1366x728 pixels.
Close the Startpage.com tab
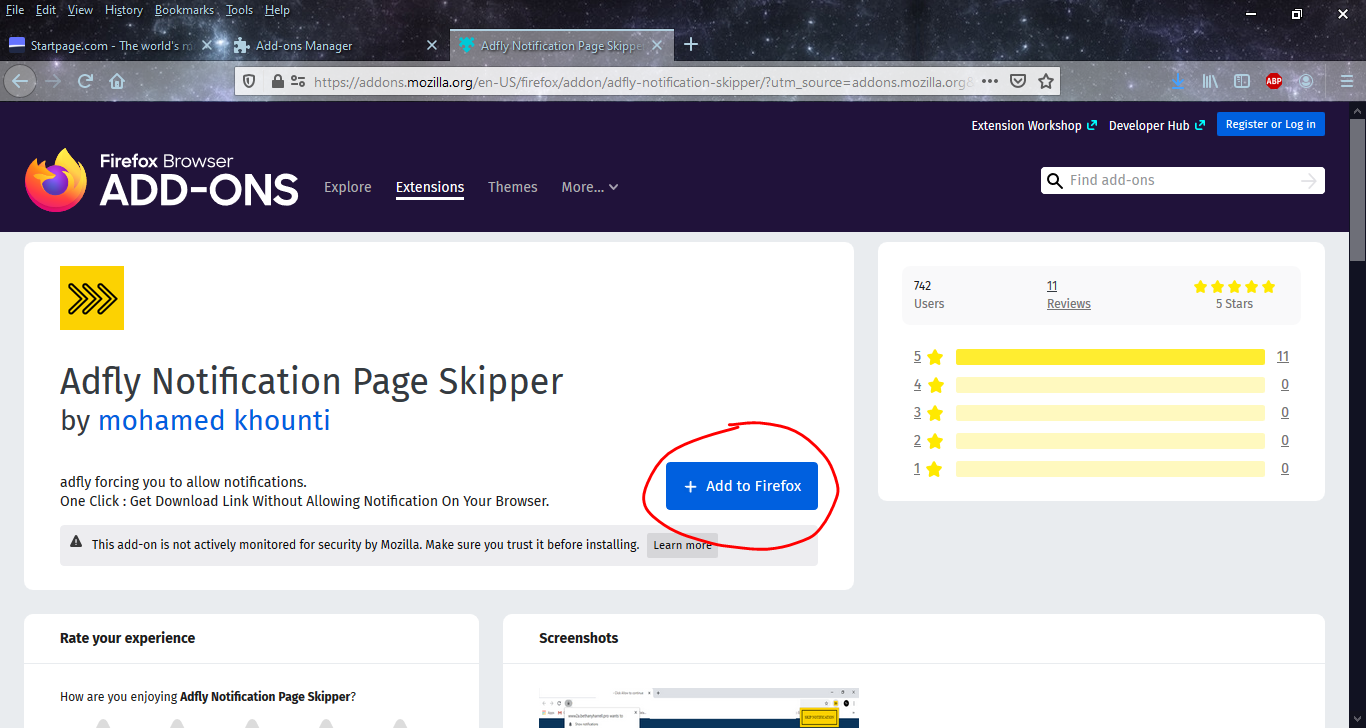tap(208, 45)
